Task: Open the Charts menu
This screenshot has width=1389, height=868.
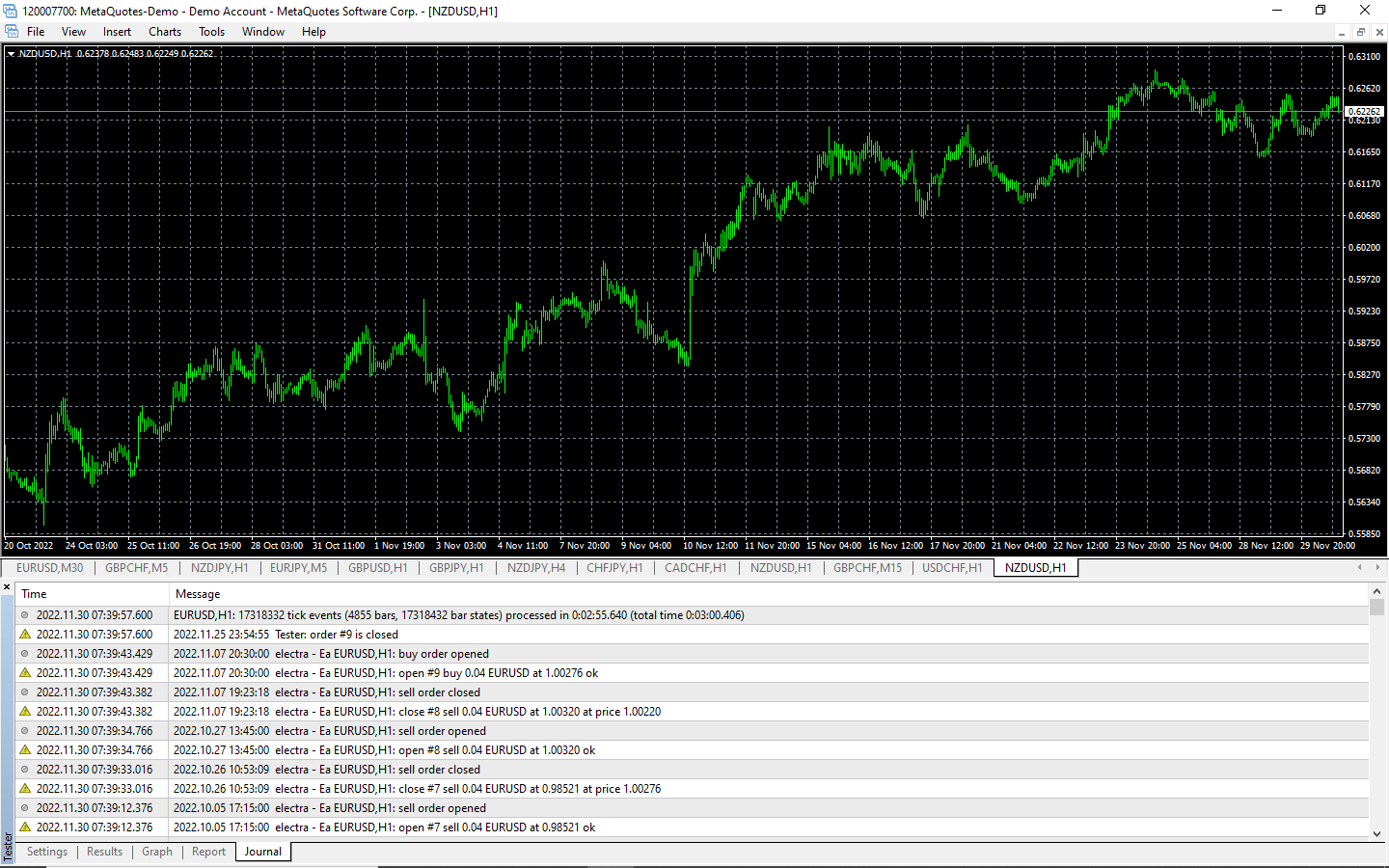Action: pos(165,32)
